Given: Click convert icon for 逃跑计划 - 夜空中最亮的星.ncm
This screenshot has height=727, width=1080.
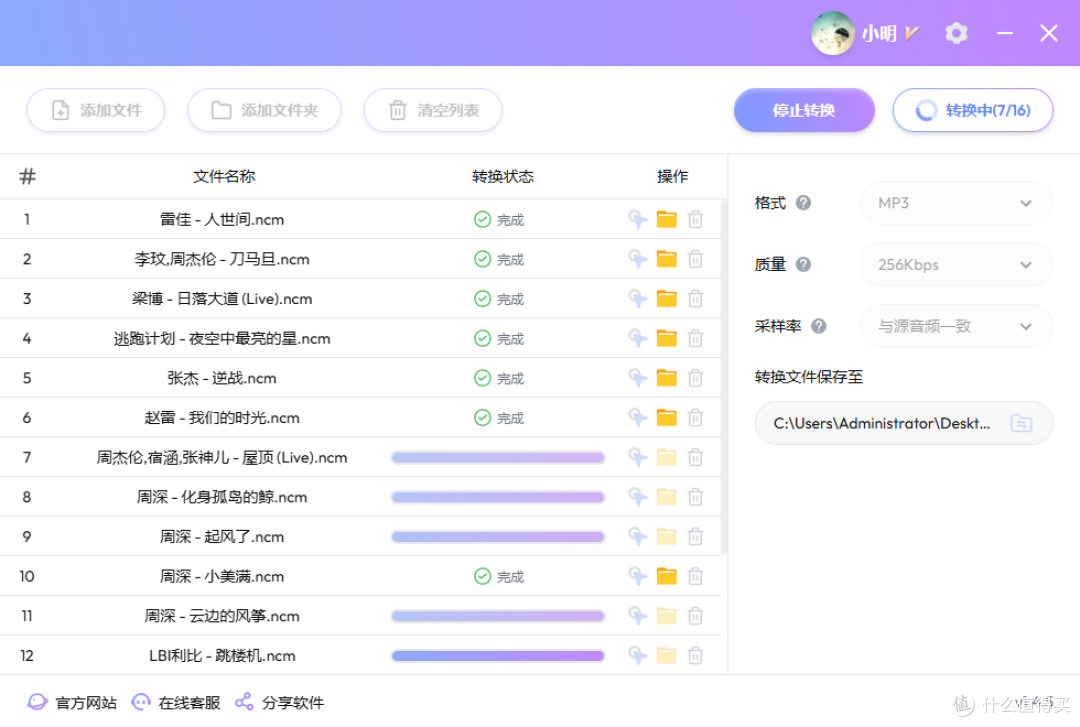Looking at the screenshot, I should click(x=638, y=338).
